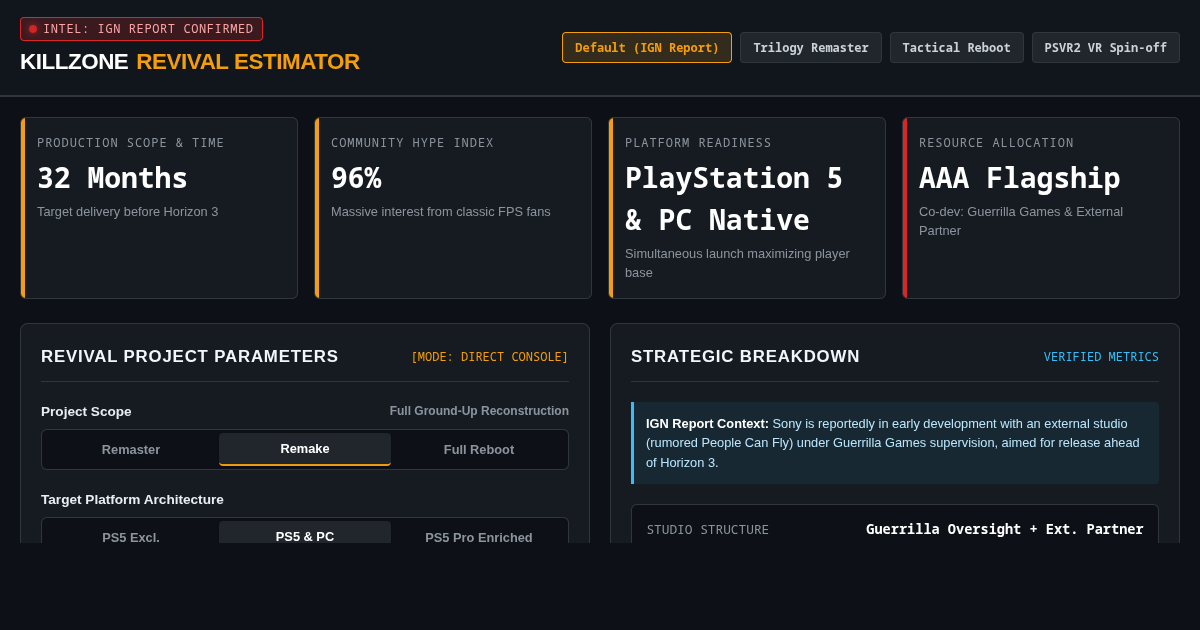
Task: Click the IGN Report Context note
Action: 895,443
